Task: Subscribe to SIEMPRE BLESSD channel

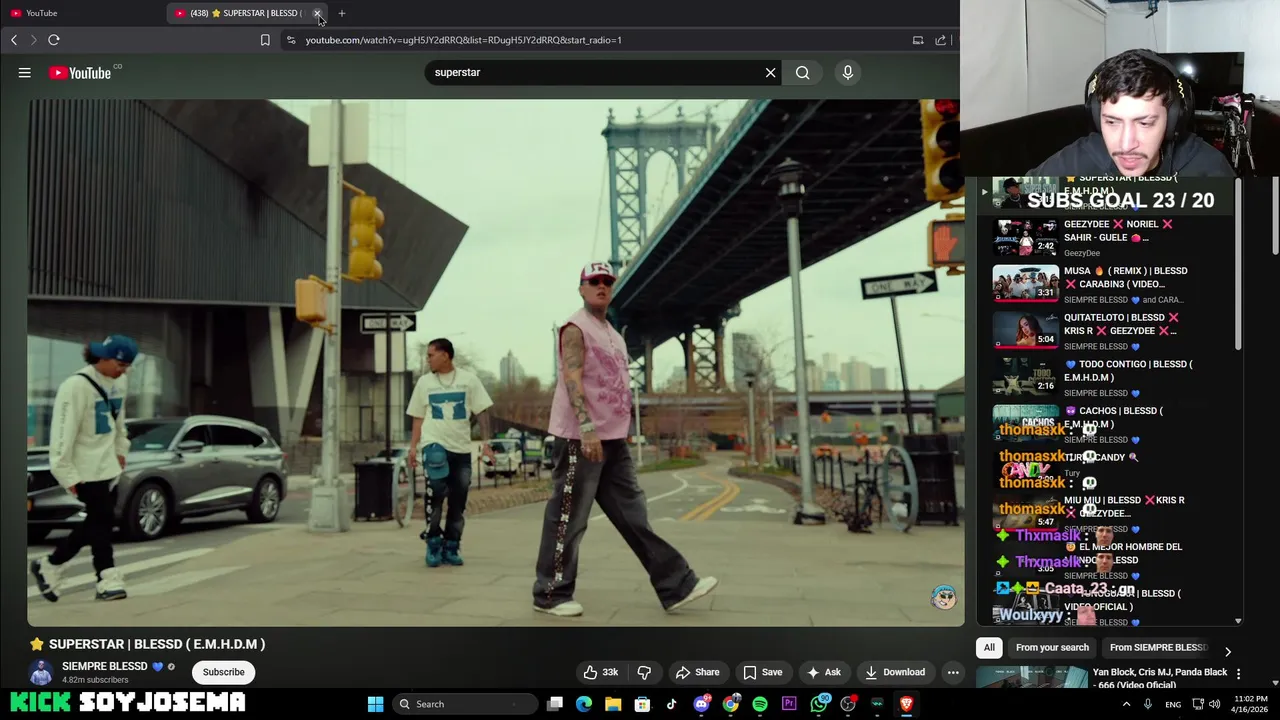Action: point(223,672)
